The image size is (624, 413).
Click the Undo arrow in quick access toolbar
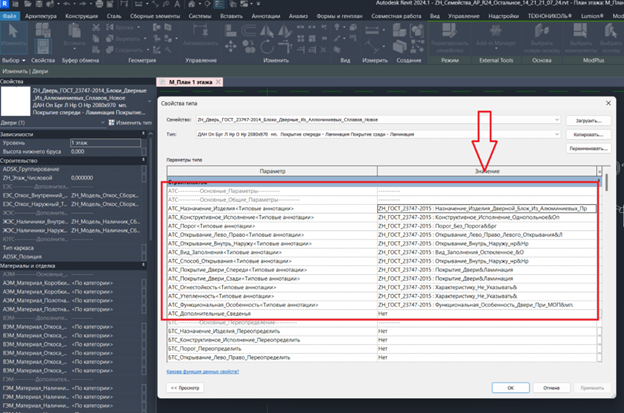66,4
